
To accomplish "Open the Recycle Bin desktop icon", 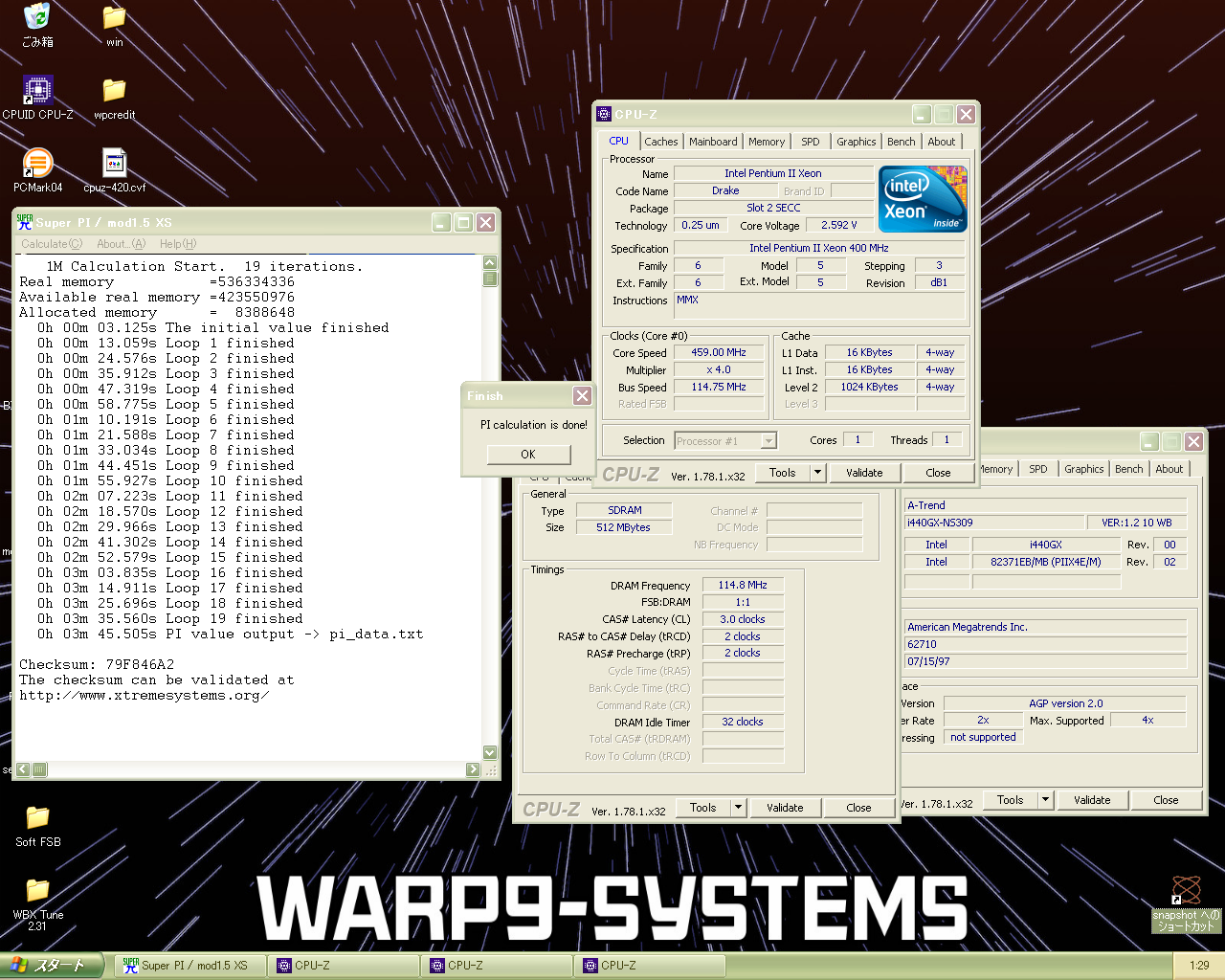I will coord(37,19).
